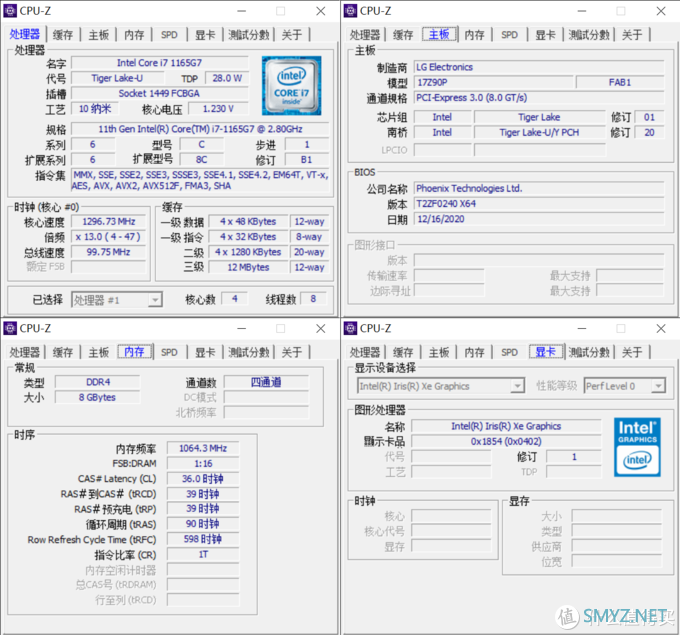Screen dimensions: 680x635
Task: Click CPU-Z app icon in memory window title bar
Action: [10, 328]
